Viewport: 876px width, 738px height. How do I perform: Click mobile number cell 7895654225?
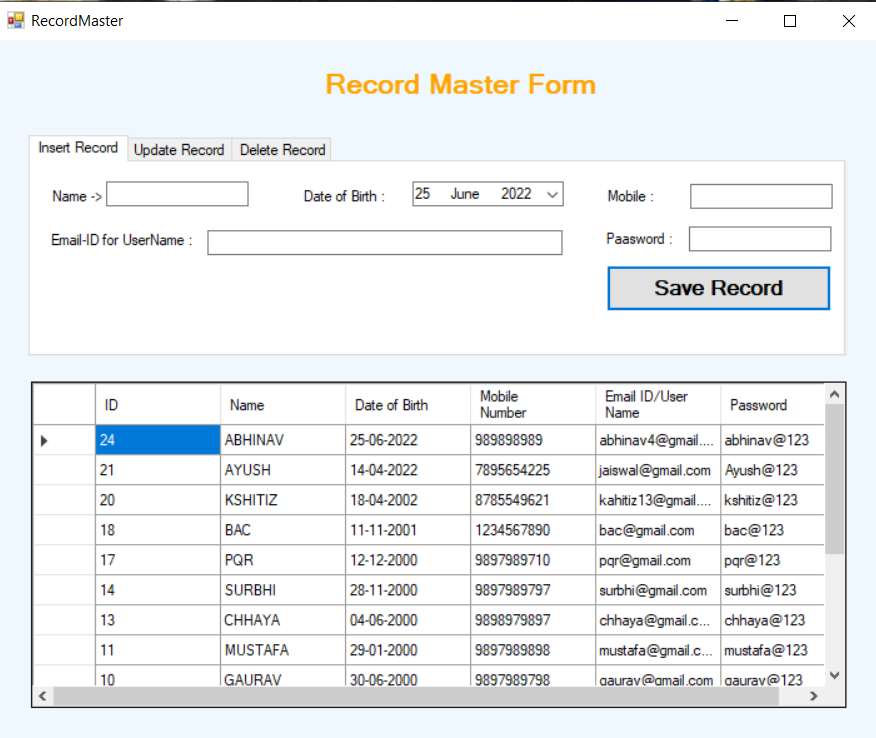coord(533,470)
